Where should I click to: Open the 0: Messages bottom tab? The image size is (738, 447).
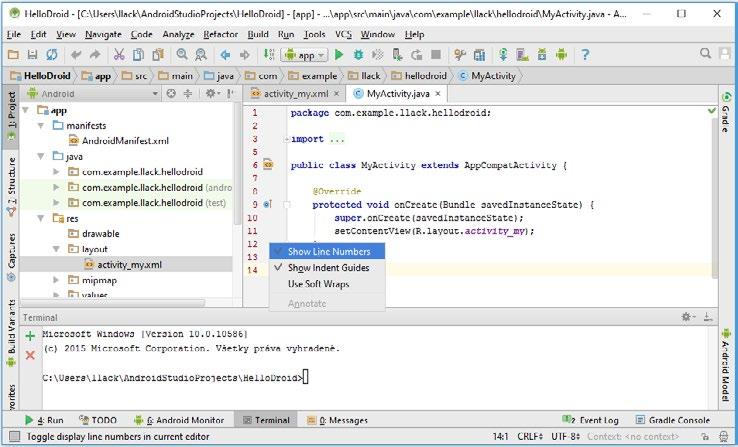point(337,420)
